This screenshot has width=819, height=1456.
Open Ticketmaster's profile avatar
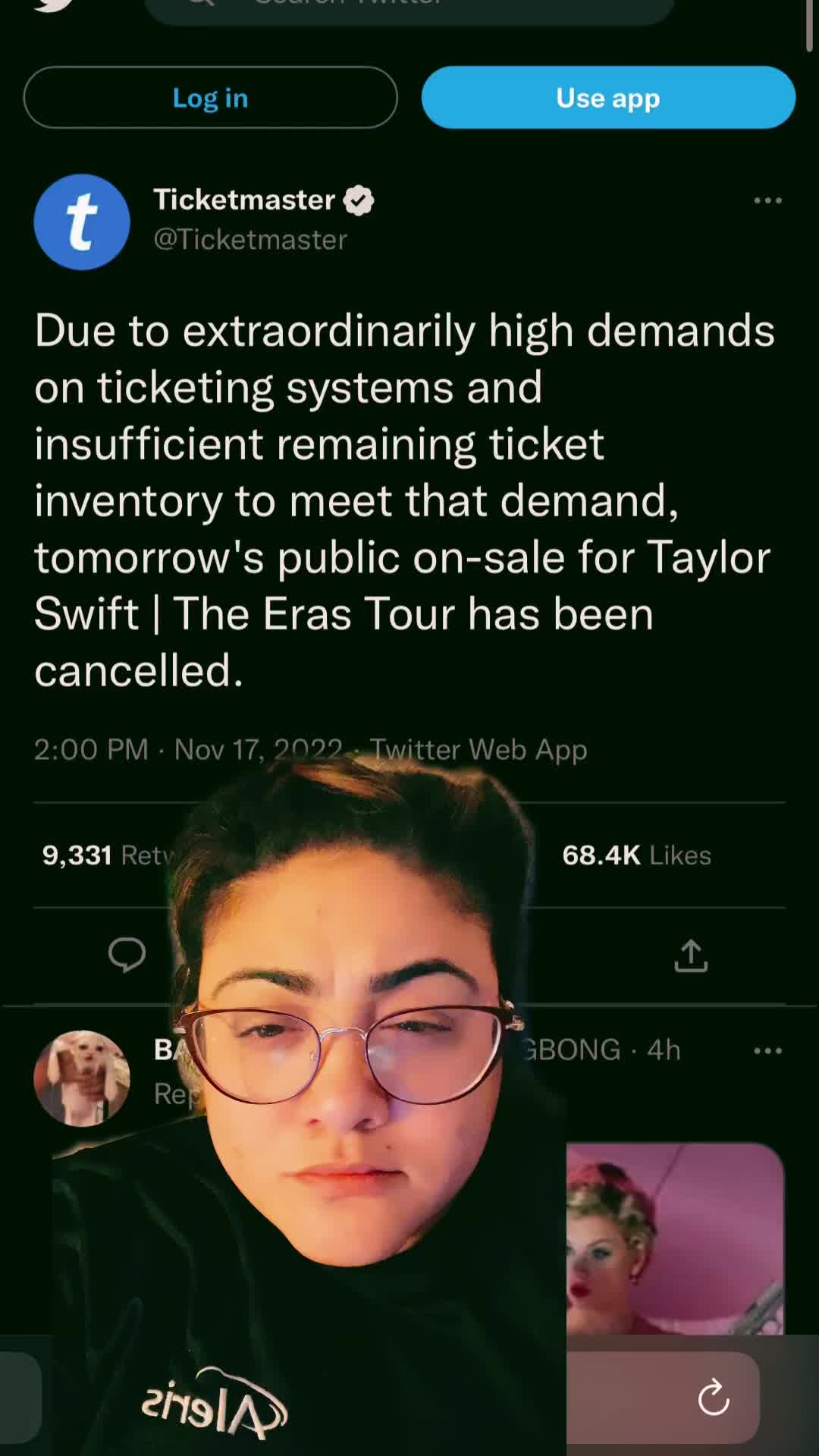click(82, 221)
